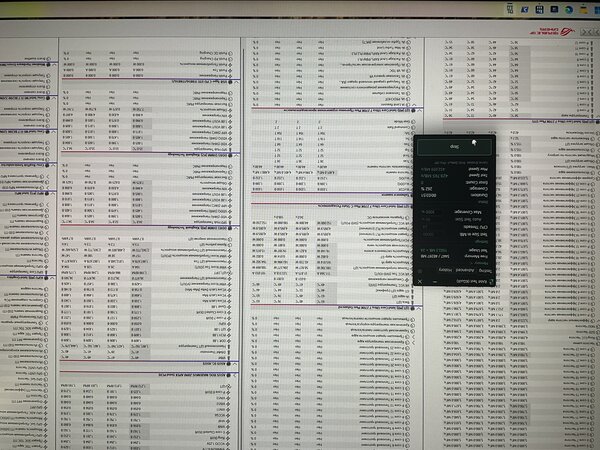Minimize the RAM Test window
The image size is (600, 450).
pyautogui.click(x=435, y=282)
